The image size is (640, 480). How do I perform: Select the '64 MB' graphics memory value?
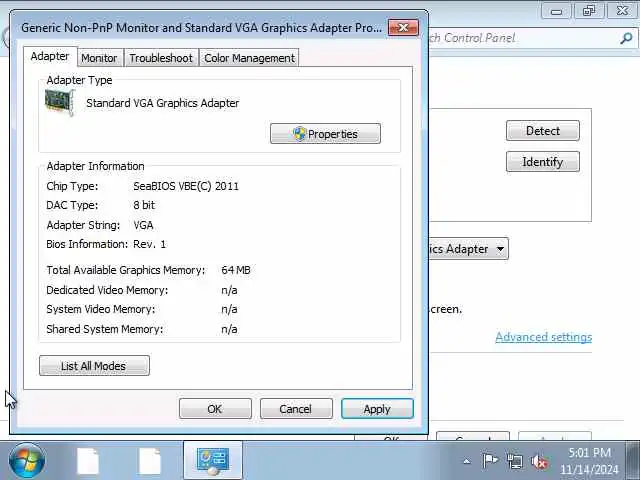(236, 270)
